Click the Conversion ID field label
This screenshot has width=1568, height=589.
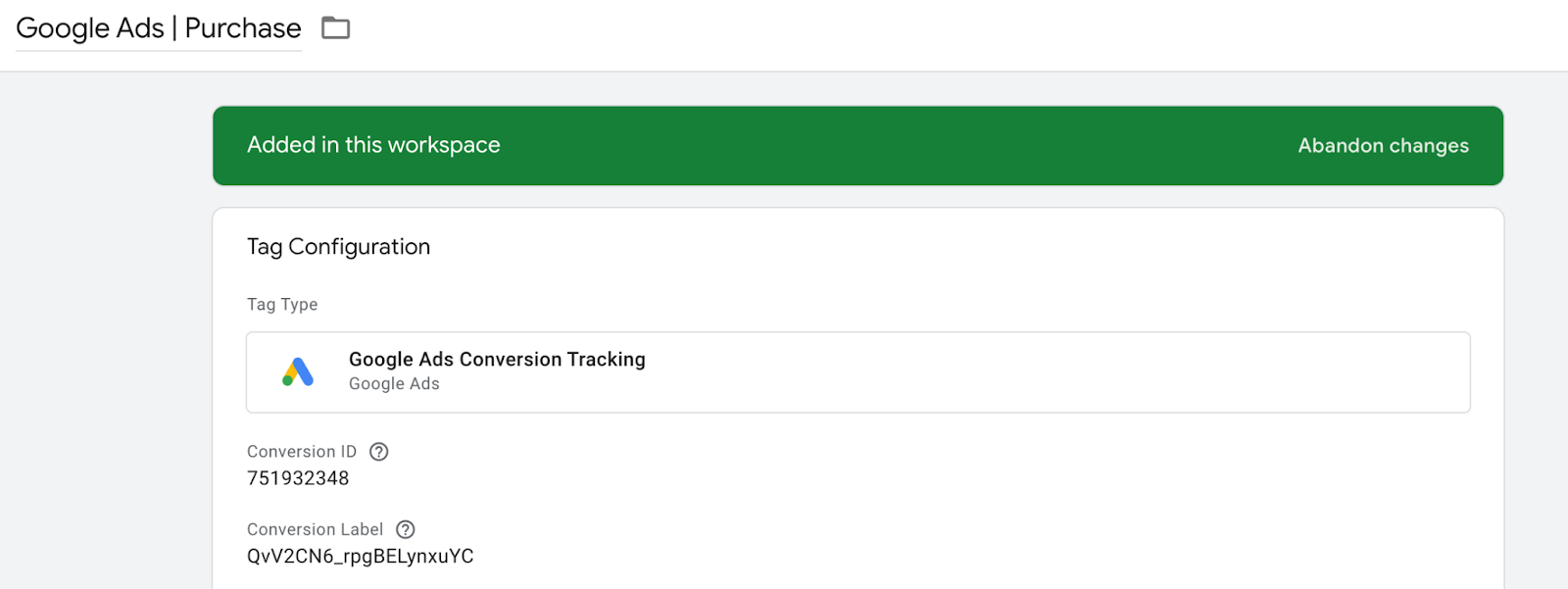point(302,452)
